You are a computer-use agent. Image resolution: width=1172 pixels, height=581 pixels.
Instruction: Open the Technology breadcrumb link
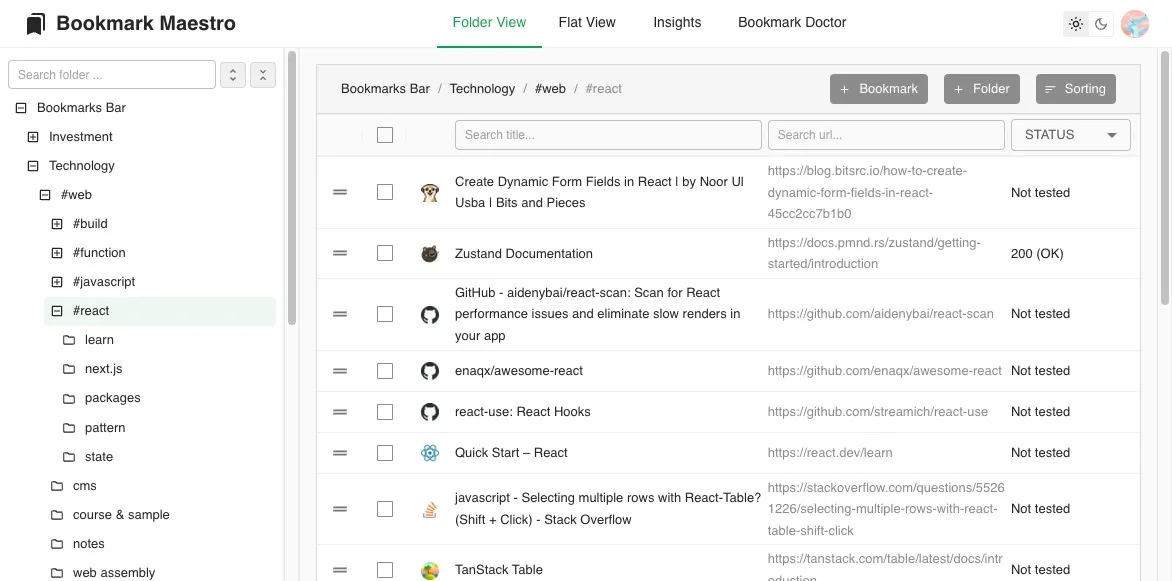[x=482, y=88]
